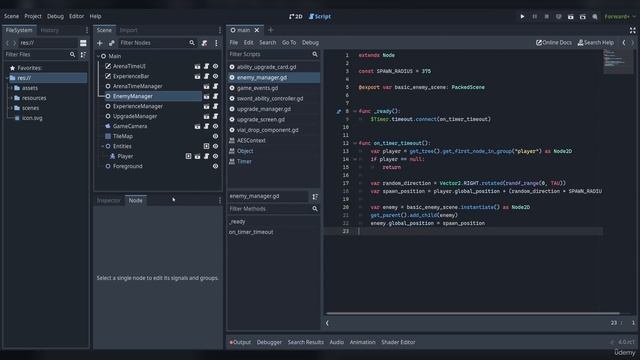Open the Editor menu
This screenshot has height=360, width=640.
coord(76,16)
